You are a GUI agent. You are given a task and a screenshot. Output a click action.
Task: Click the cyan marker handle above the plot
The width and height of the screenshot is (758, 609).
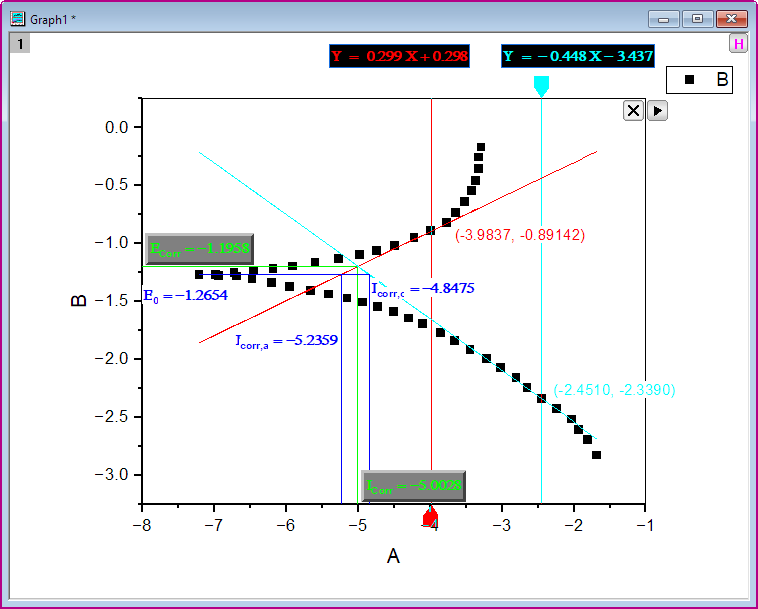pos(541,87)
